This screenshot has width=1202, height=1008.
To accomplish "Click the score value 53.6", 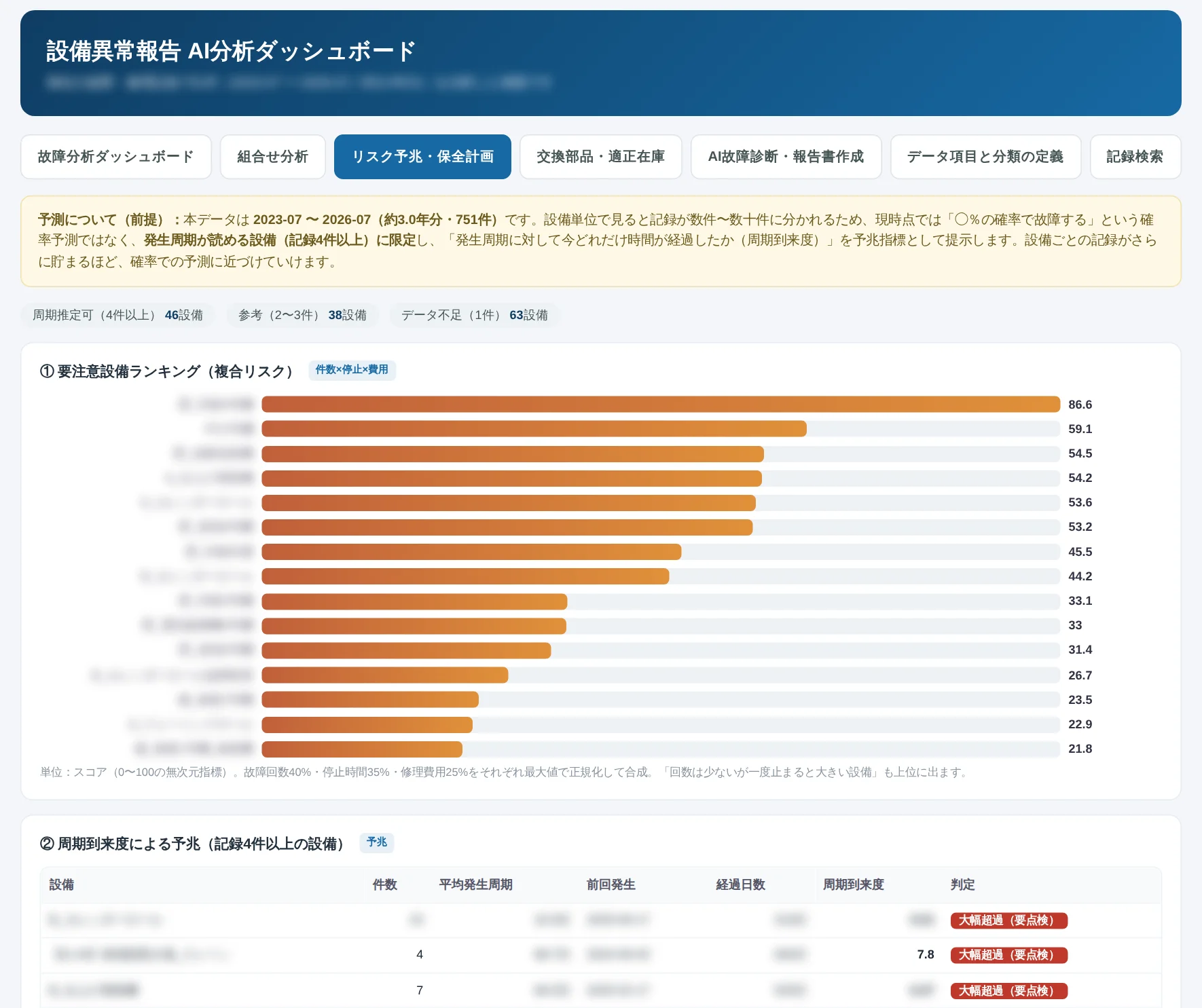I will pos(1080,502).
